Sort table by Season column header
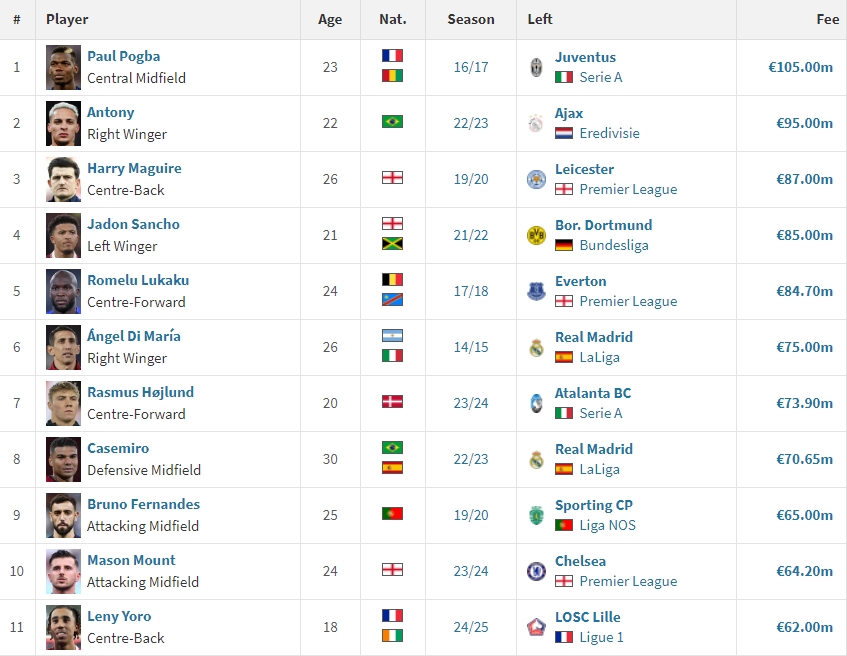 coord(470,19)
